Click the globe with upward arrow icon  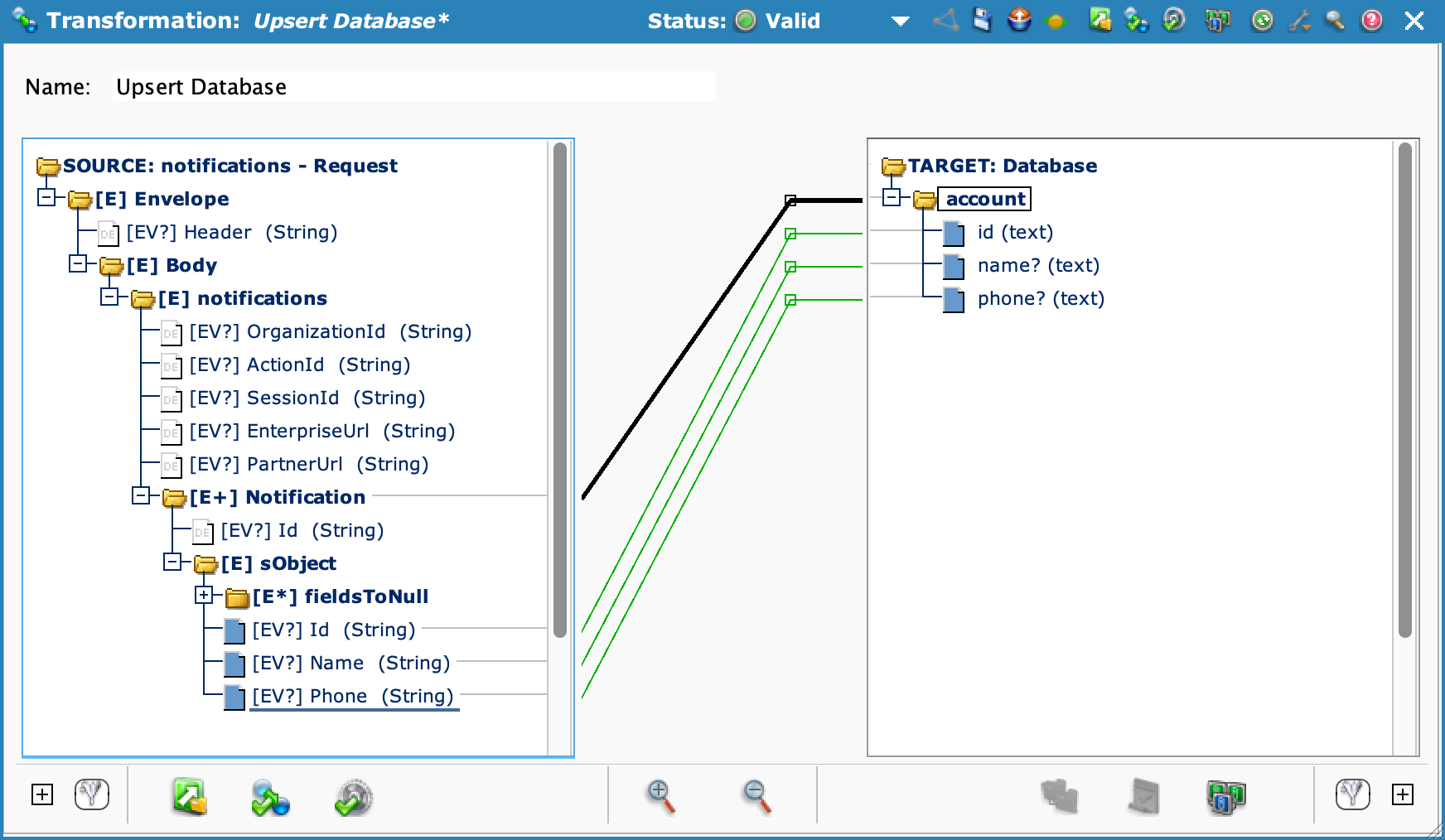pos(1019,20)
